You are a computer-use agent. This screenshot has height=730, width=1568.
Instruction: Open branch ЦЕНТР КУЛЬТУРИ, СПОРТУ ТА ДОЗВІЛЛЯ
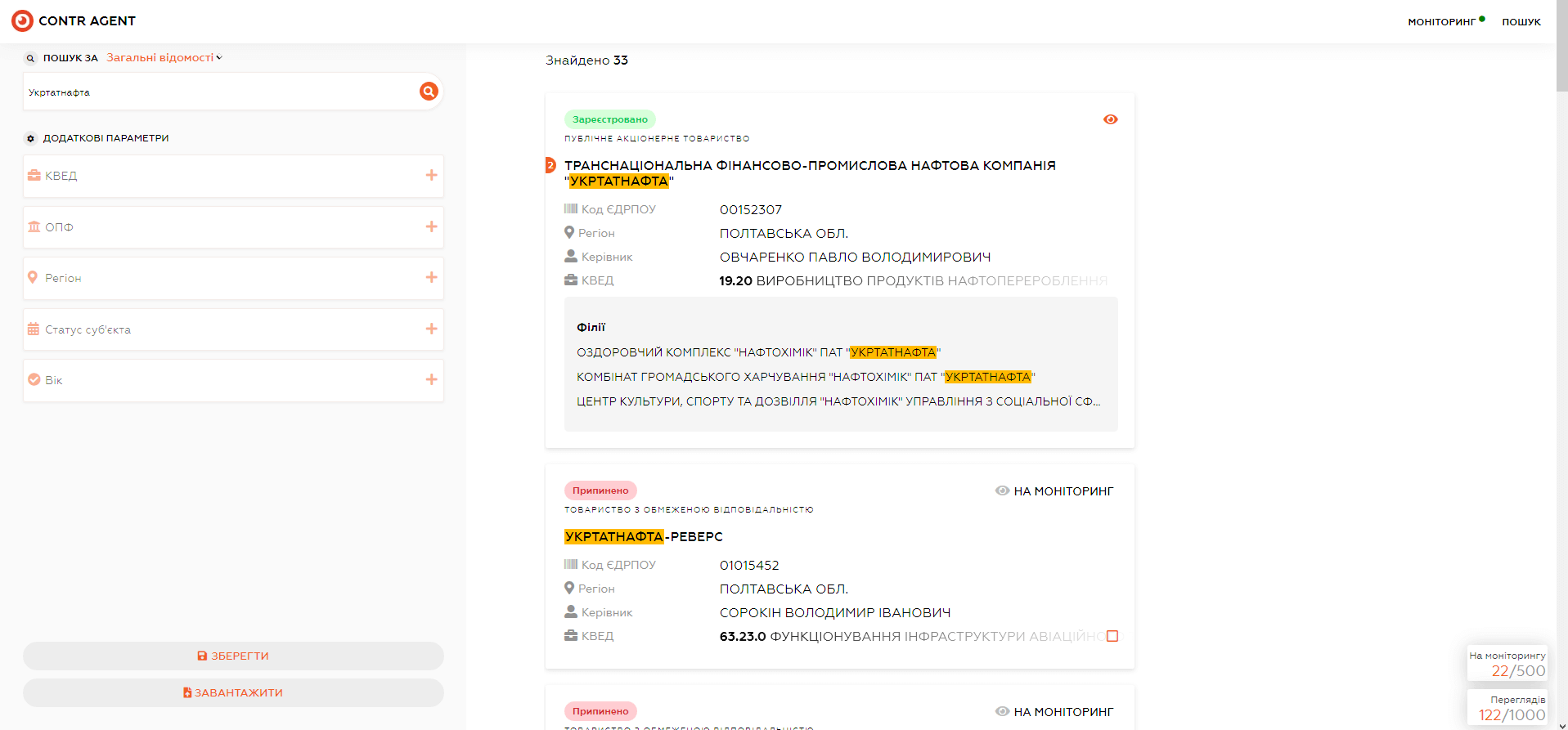[838, 401]
